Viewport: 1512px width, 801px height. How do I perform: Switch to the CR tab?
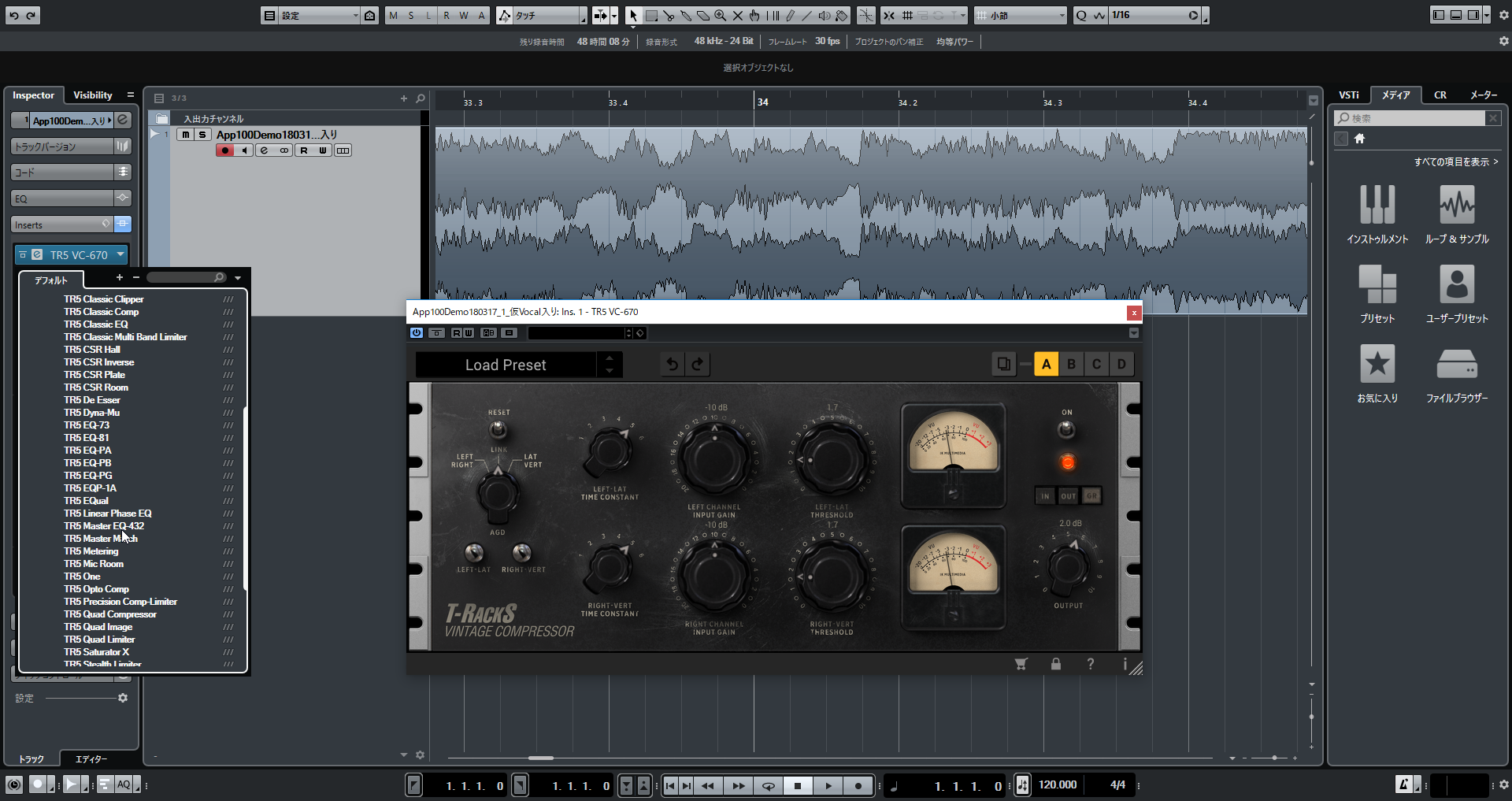1440,95
